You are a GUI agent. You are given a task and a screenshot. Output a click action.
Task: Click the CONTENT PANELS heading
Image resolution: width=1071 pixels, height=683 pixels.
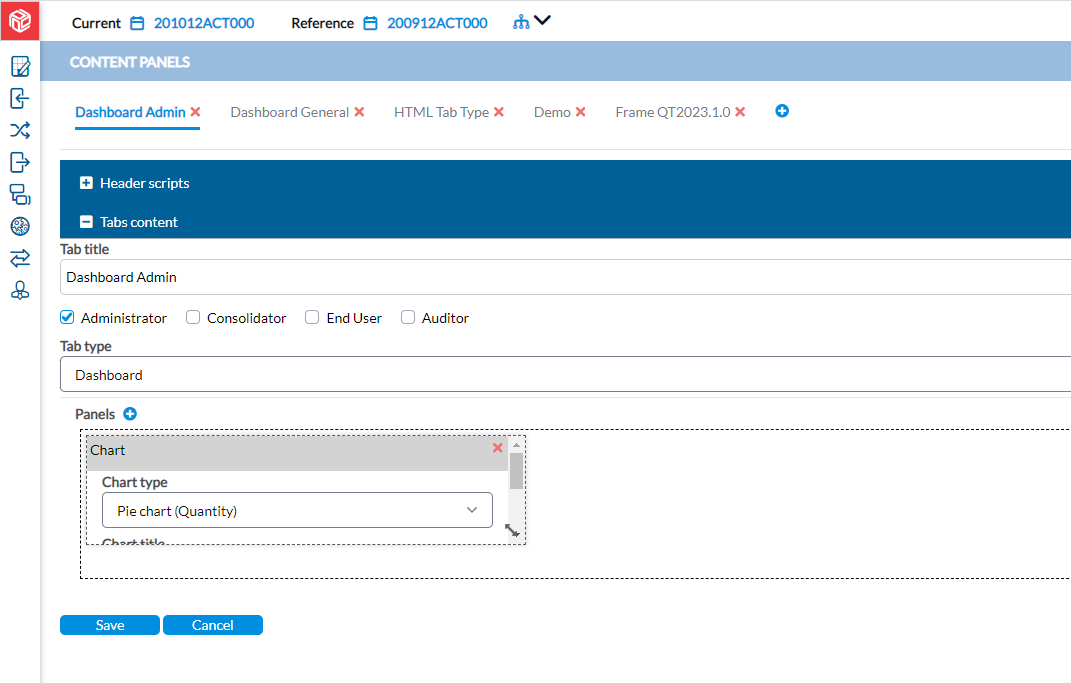click(x=130, y=62)
